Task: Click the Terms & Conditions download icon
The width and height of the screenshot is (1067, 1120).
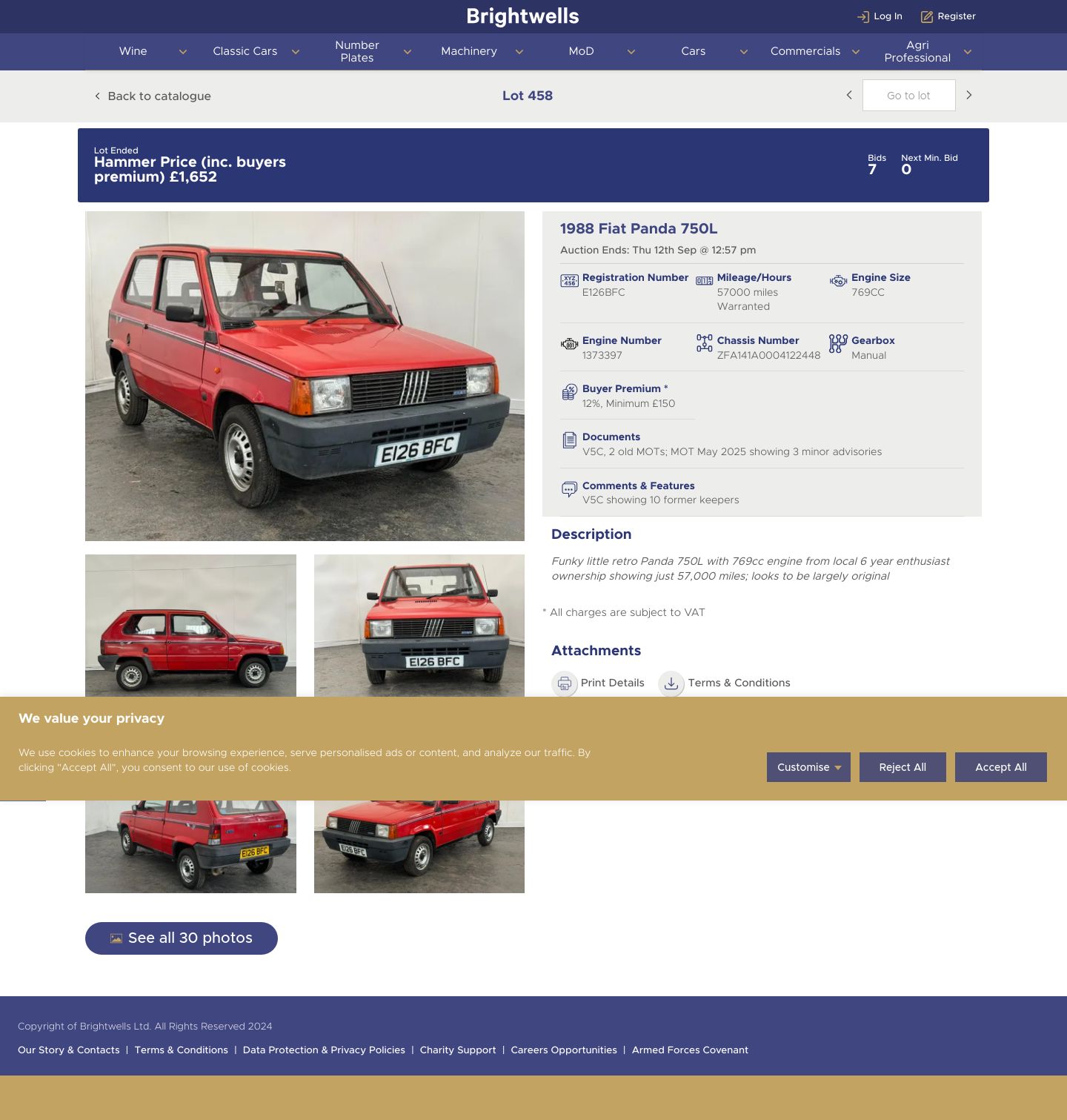Action: (x=671, y=683)
